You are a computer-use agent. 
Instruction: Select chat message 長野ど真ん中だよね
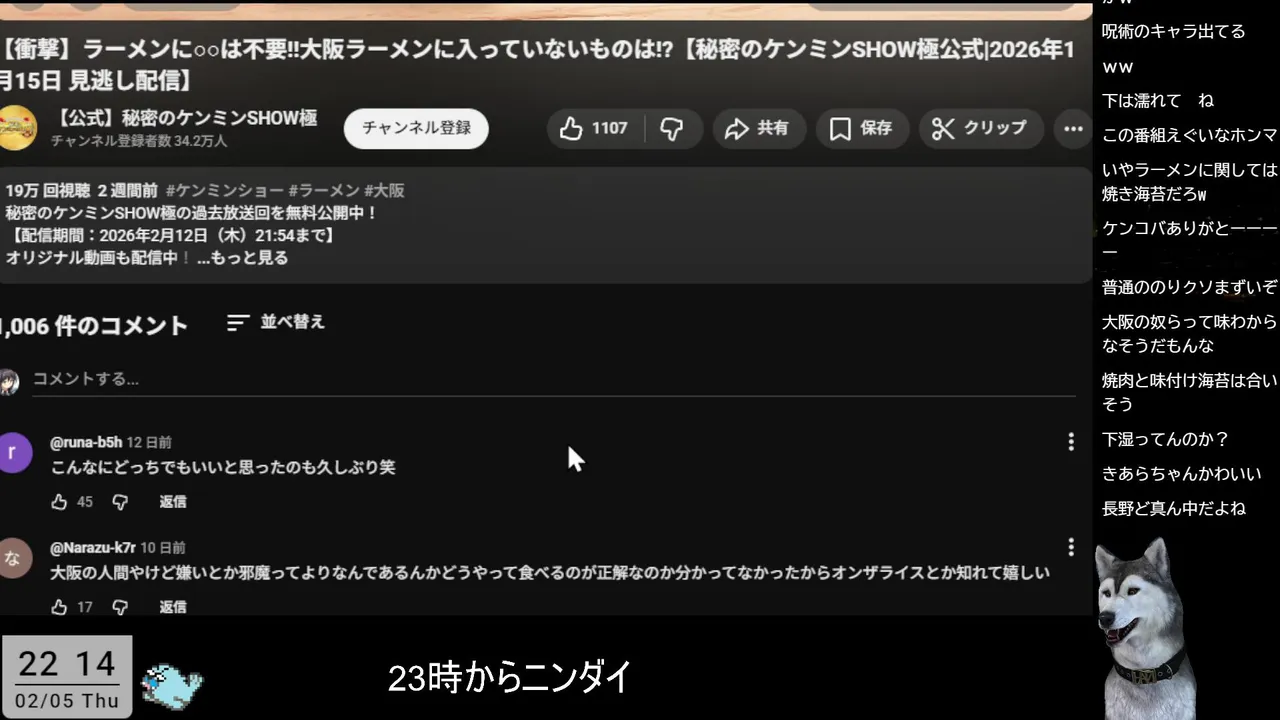click(1174, 508)
